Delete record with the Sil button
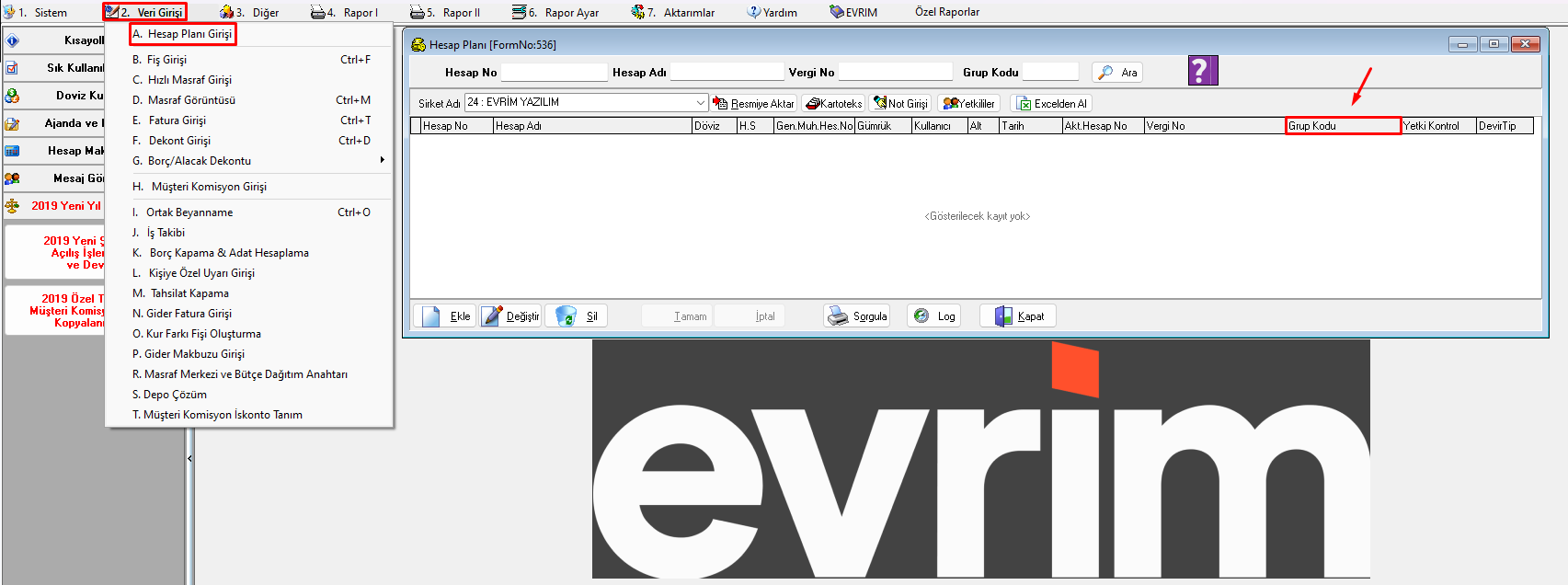 point(577,316)
